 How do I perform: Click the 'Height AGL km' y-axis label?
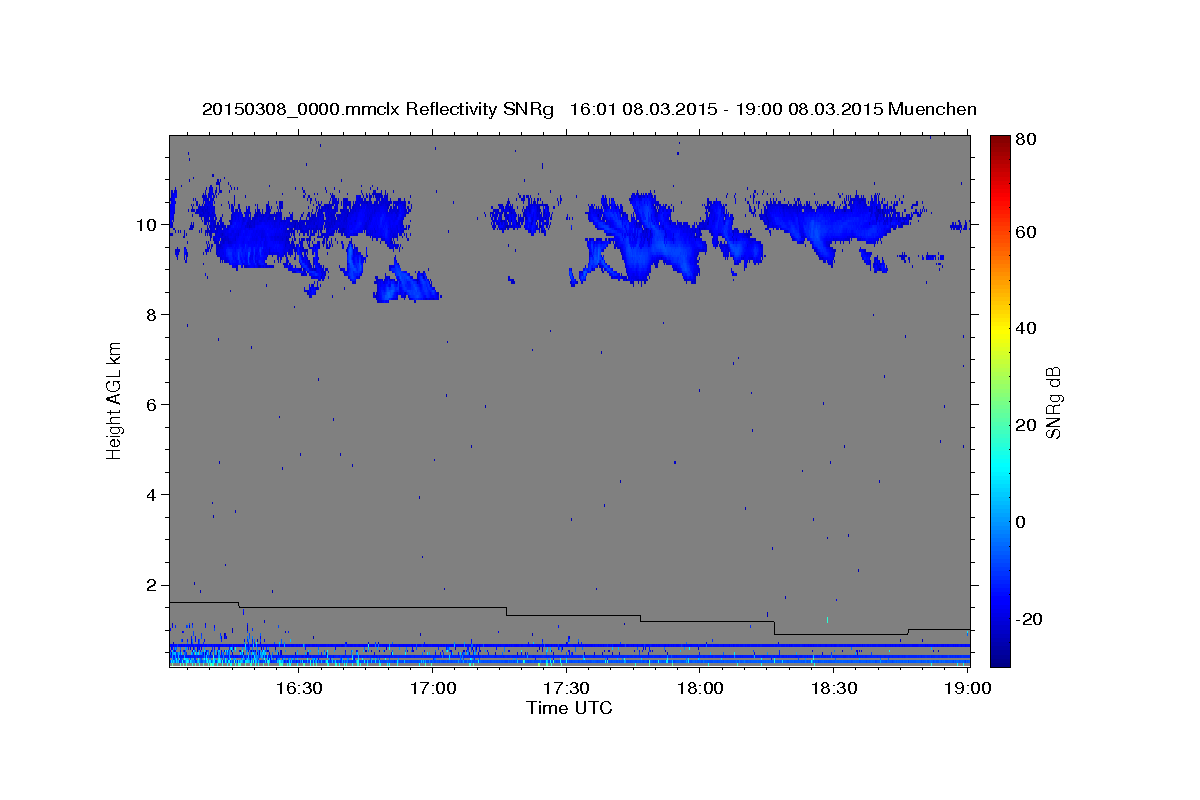[114, 400]
